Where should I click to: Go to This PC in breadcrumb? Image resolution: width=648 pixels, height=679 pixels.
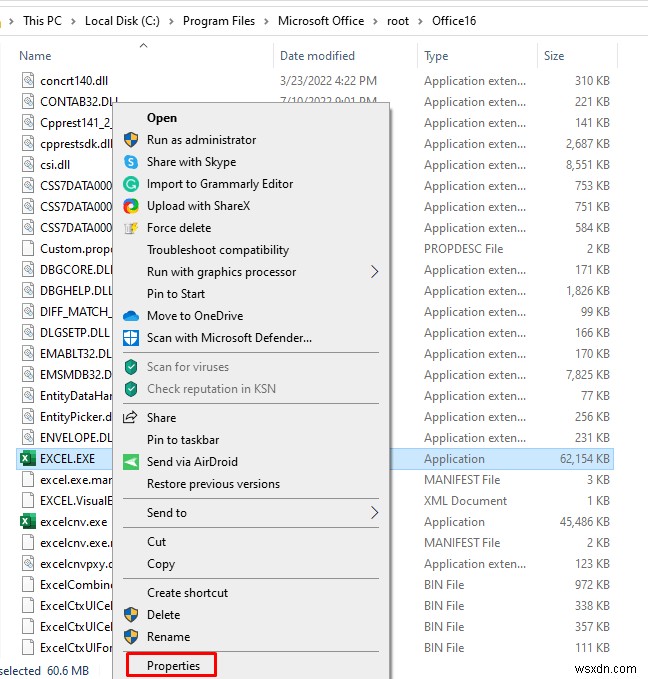(x=42, y=21)
